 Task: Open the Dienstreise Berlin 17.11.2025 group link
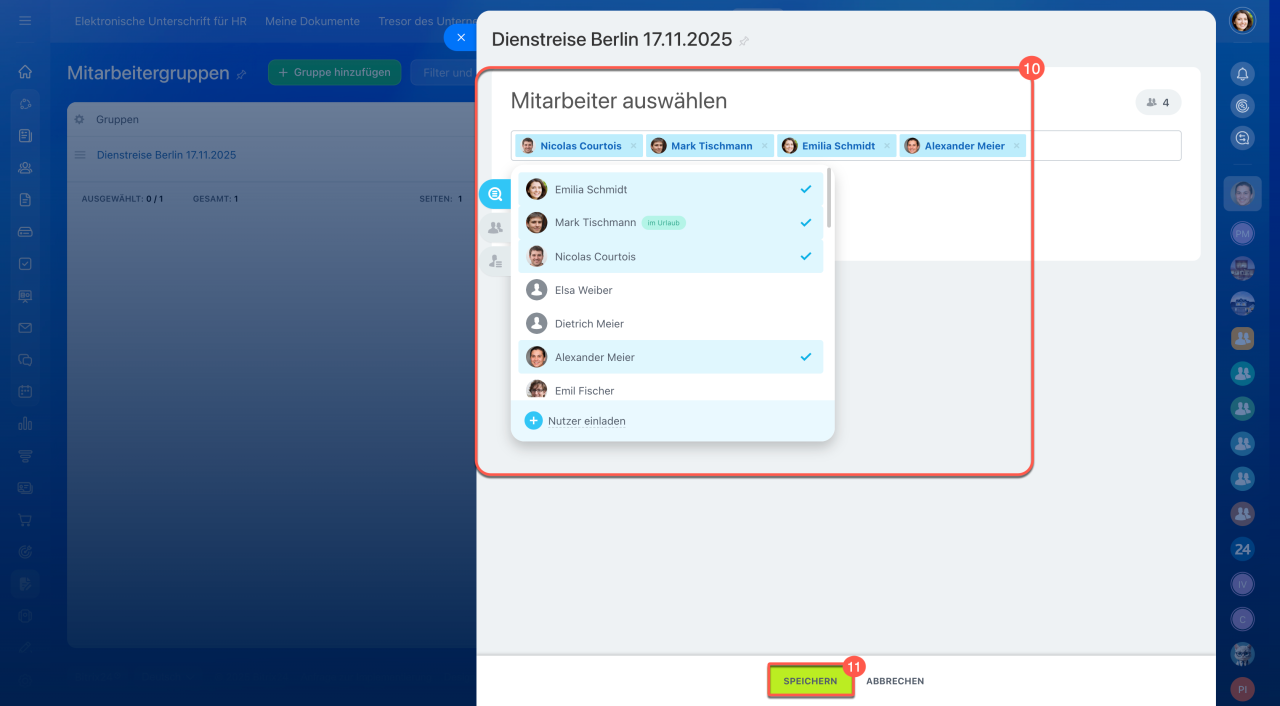click(x=166, y=155)
